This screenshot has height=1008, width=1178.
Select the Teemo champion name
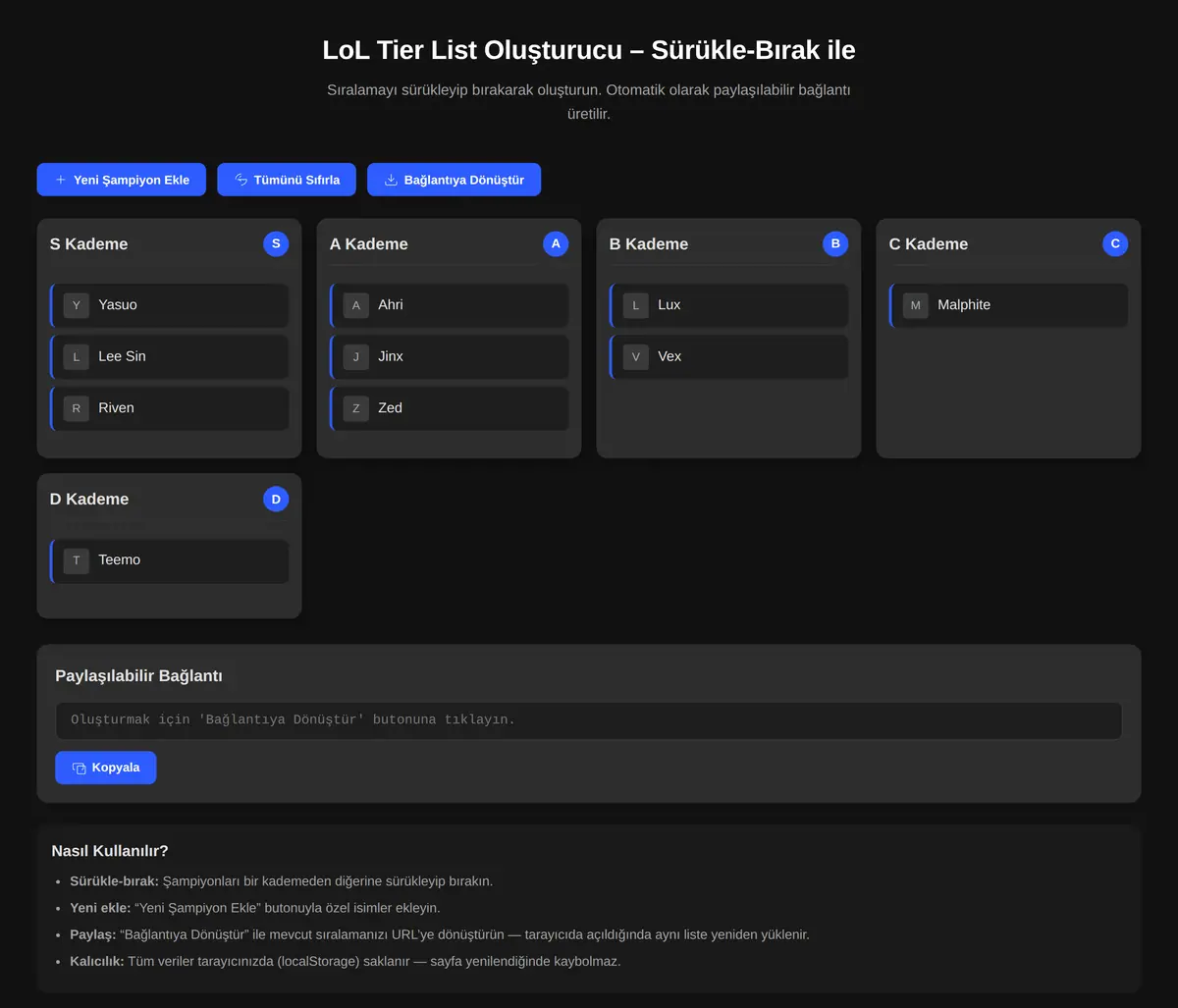(x=119, y=560)
